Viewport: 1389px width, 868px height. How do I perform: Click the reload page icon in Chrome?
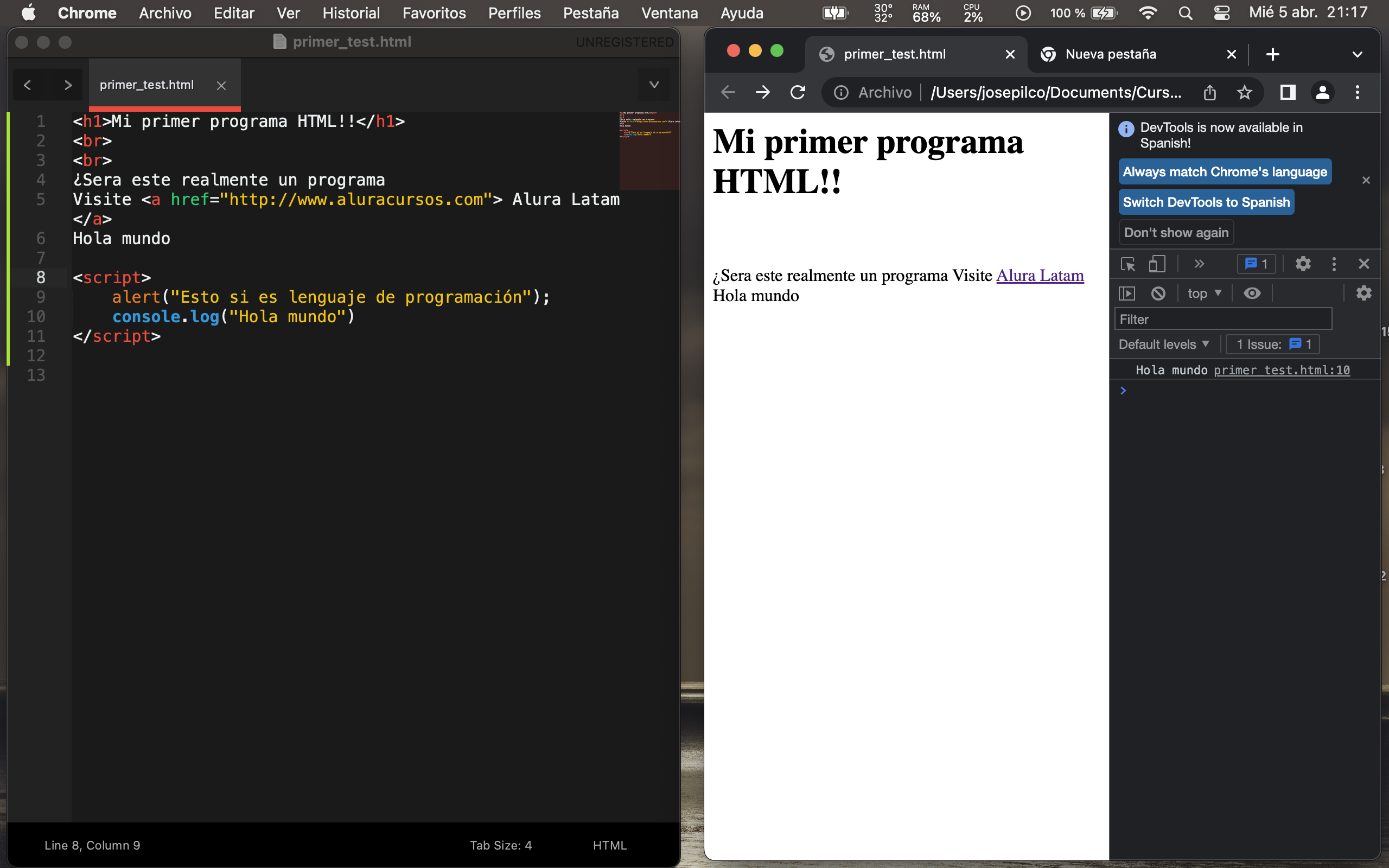pos(797,92)
